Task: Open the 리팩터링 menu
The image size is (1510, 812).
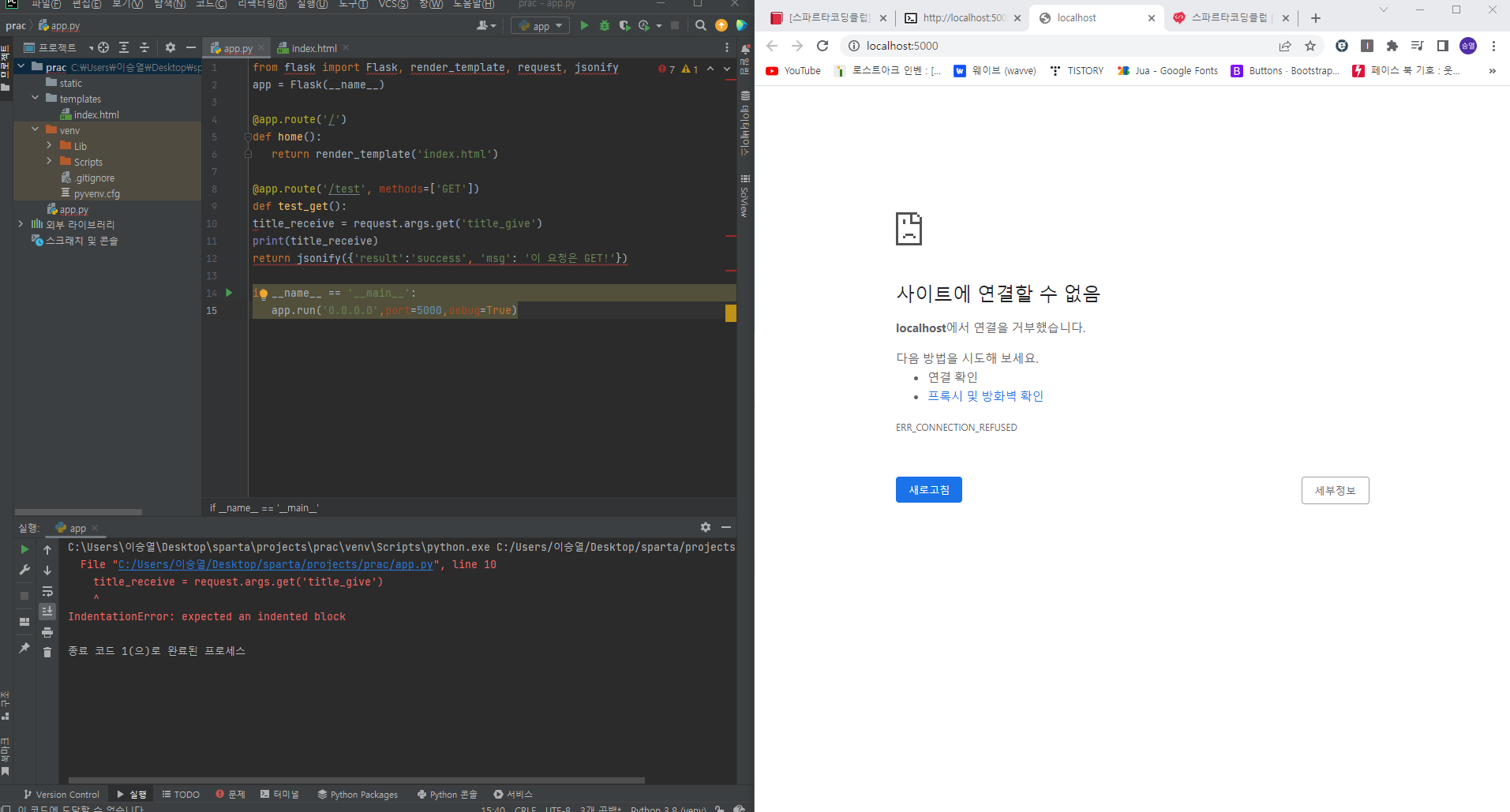Action: [x=262, y=4]
